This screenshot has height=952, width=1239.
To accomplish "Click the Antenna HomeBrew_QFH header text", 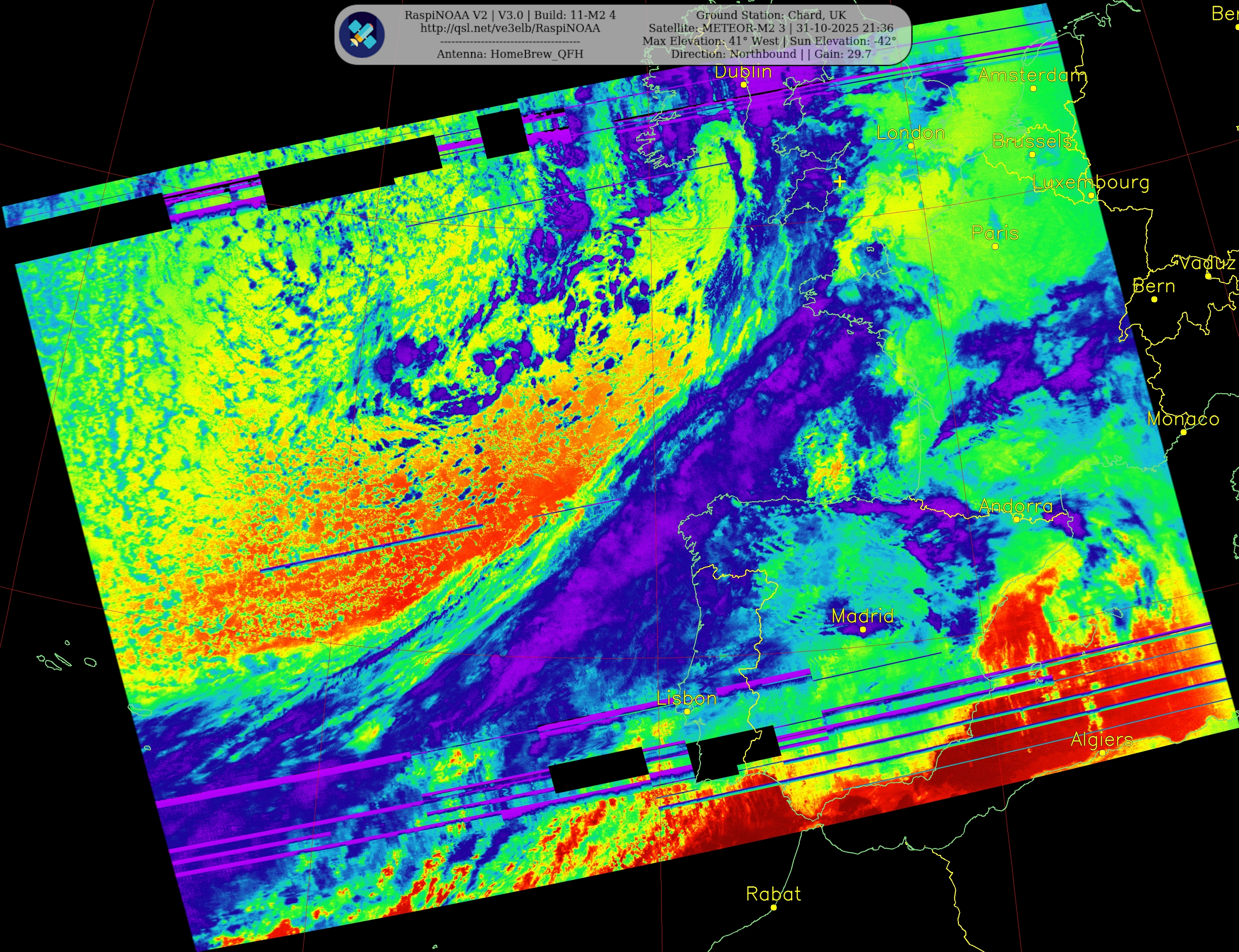I will (509, 54).
